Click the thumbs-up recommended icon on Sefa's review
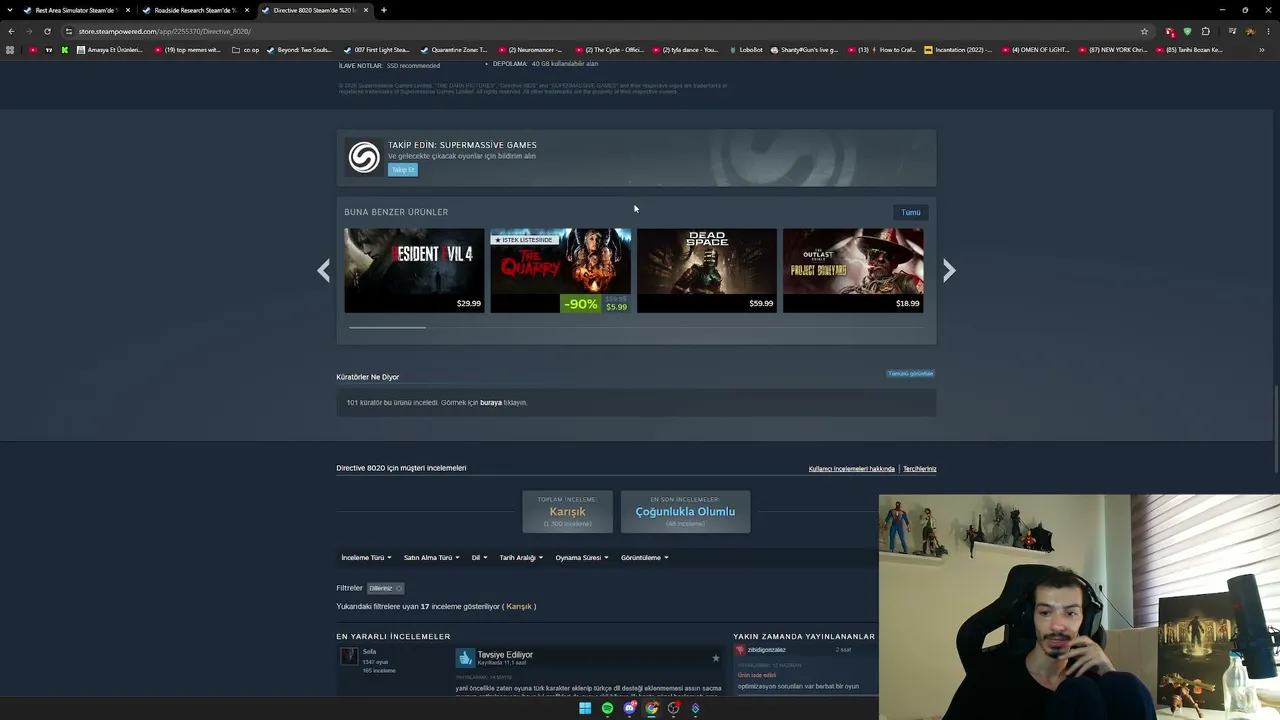The height and width of the screenshot is (720, 1280). click(x=465, y=657)
